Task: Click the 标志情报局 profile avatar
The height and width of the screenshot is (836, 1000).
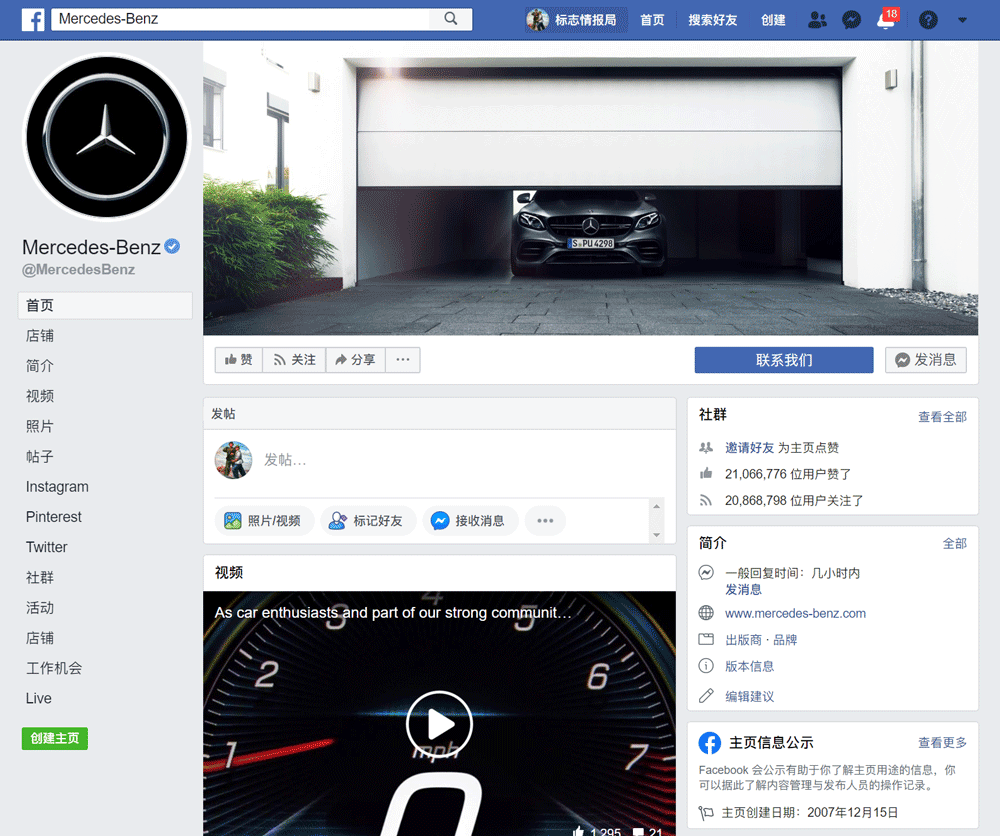Action: pos(538,20)
